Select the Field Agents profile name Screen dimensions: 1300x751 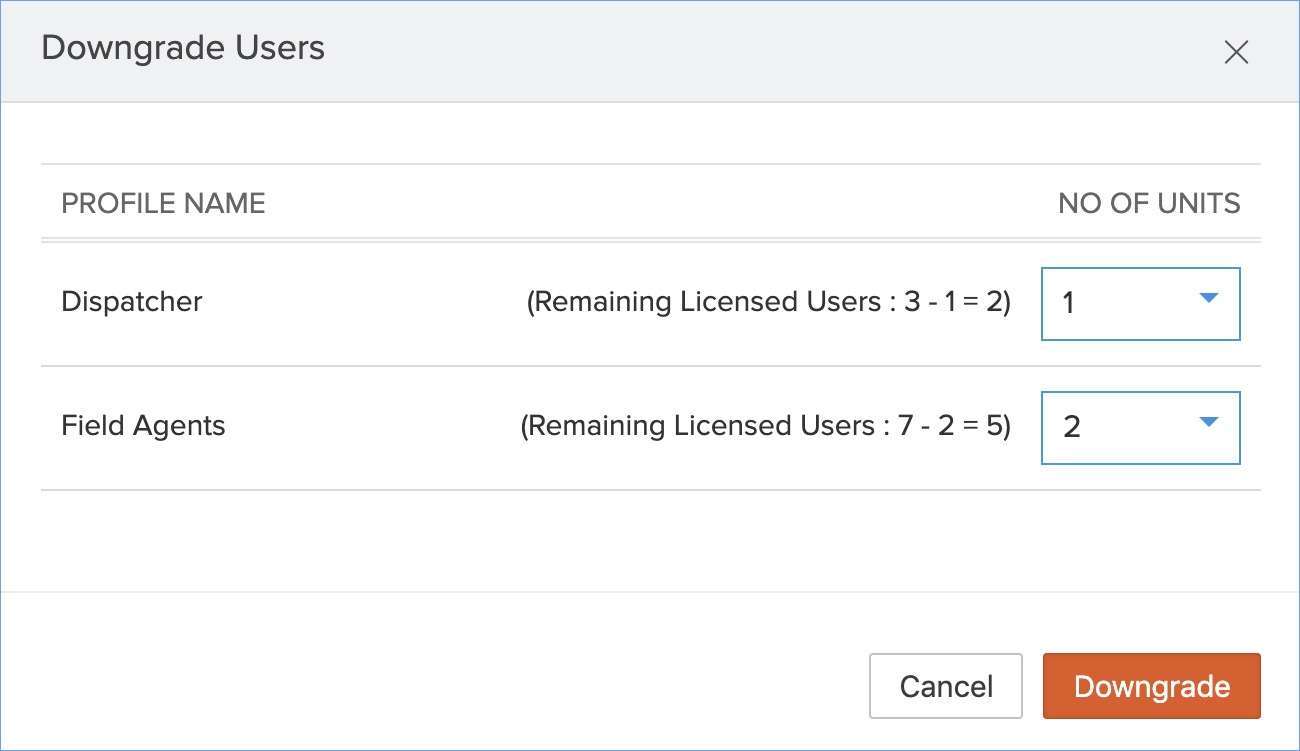point(143,426)
